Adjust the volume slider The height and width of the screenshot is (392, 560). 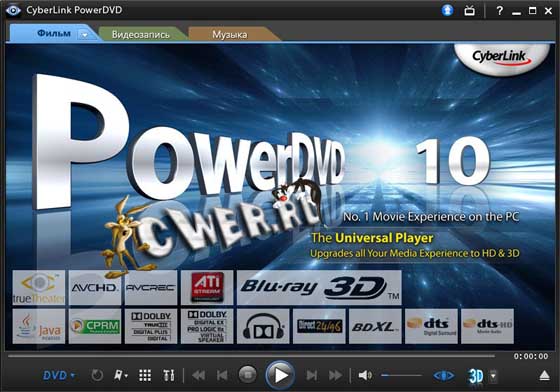pyautogui.click(x=402, y=376)
